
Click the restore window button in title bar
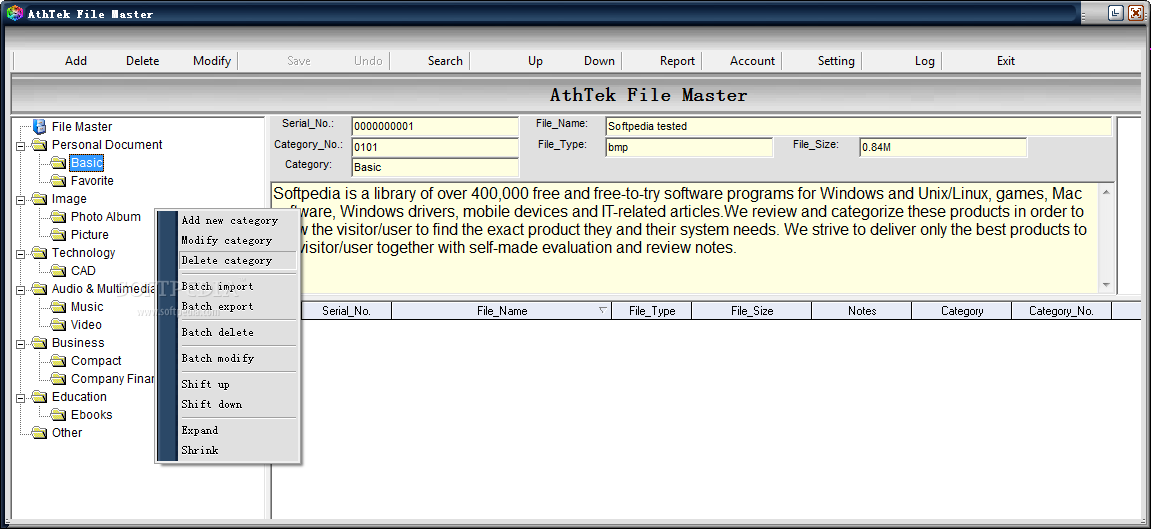pos(1116,12)
